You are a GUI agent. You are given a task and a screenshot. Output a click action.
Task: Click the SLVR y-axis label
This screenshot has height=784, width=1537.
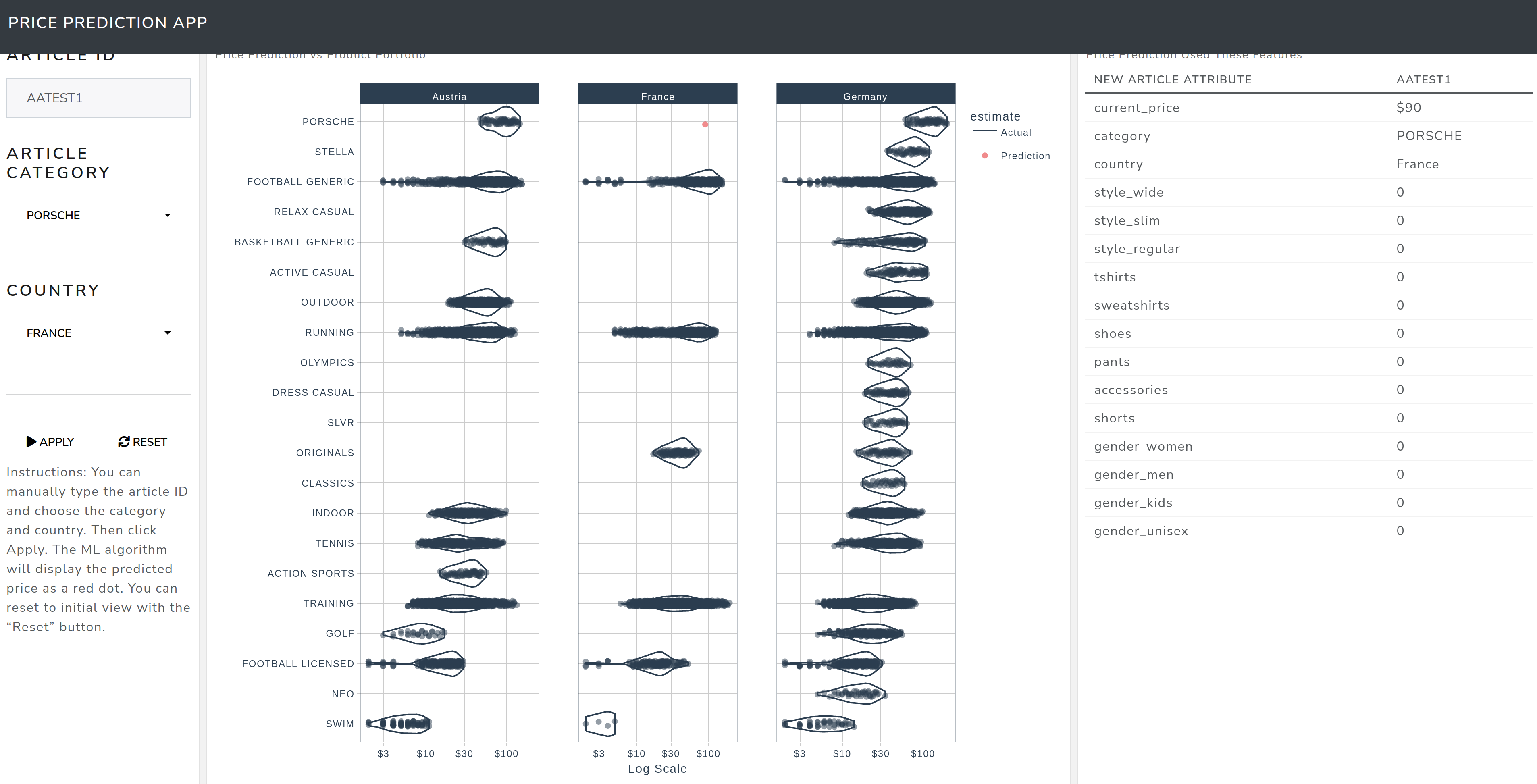tap(341, 423)
